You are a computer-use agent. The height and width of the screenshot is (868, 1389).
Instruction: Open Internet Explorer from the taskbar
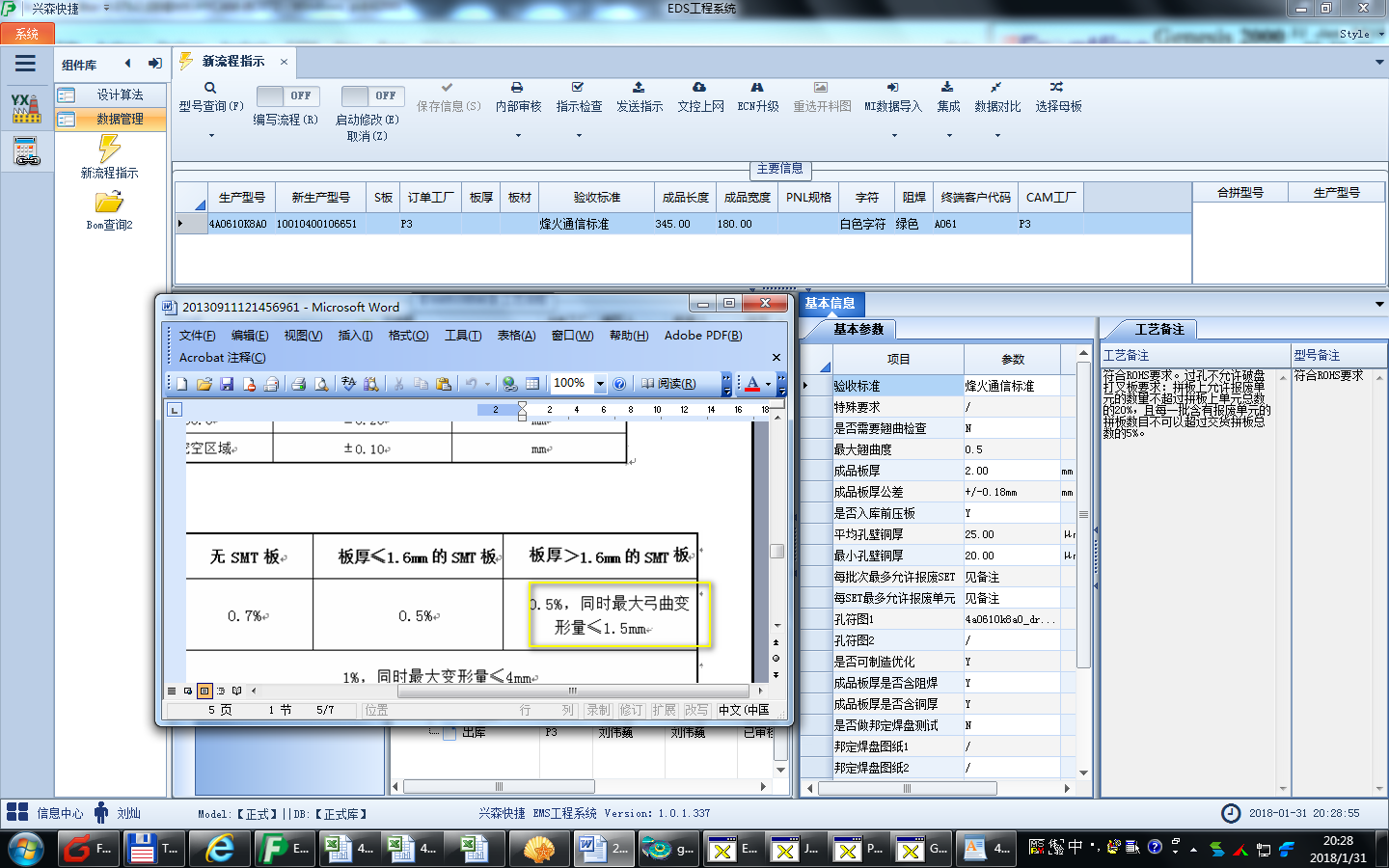click(x=220, y=849)
